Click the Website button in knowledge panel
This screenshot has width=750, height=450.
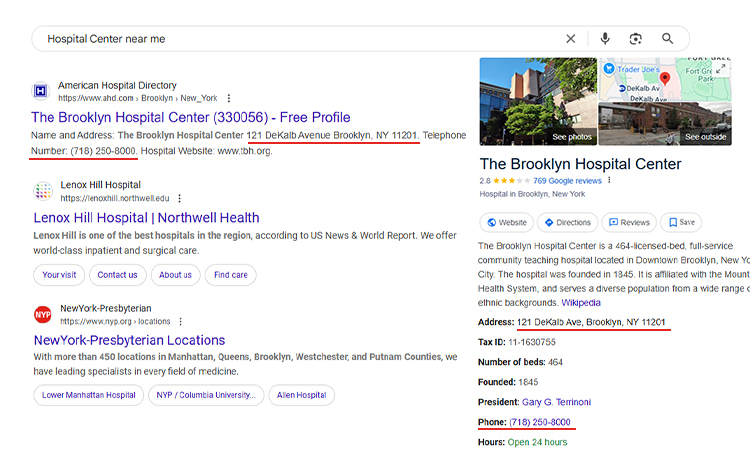pyautogui.click(x=507, y=222)
